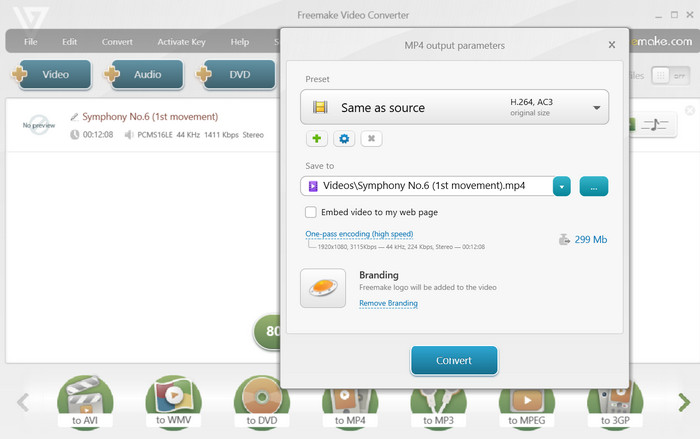700x439 pixels.
Task: Select the to AVI output format
Action: (85, 402)
